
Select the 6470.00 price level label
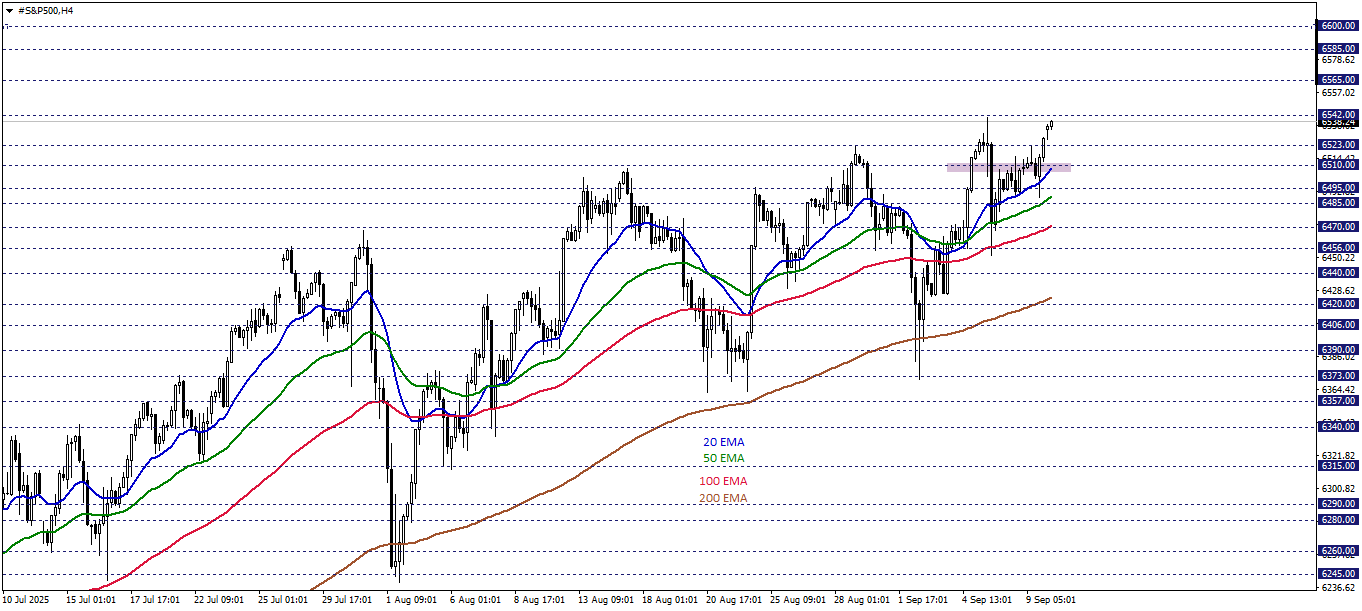coord(1338,227)
